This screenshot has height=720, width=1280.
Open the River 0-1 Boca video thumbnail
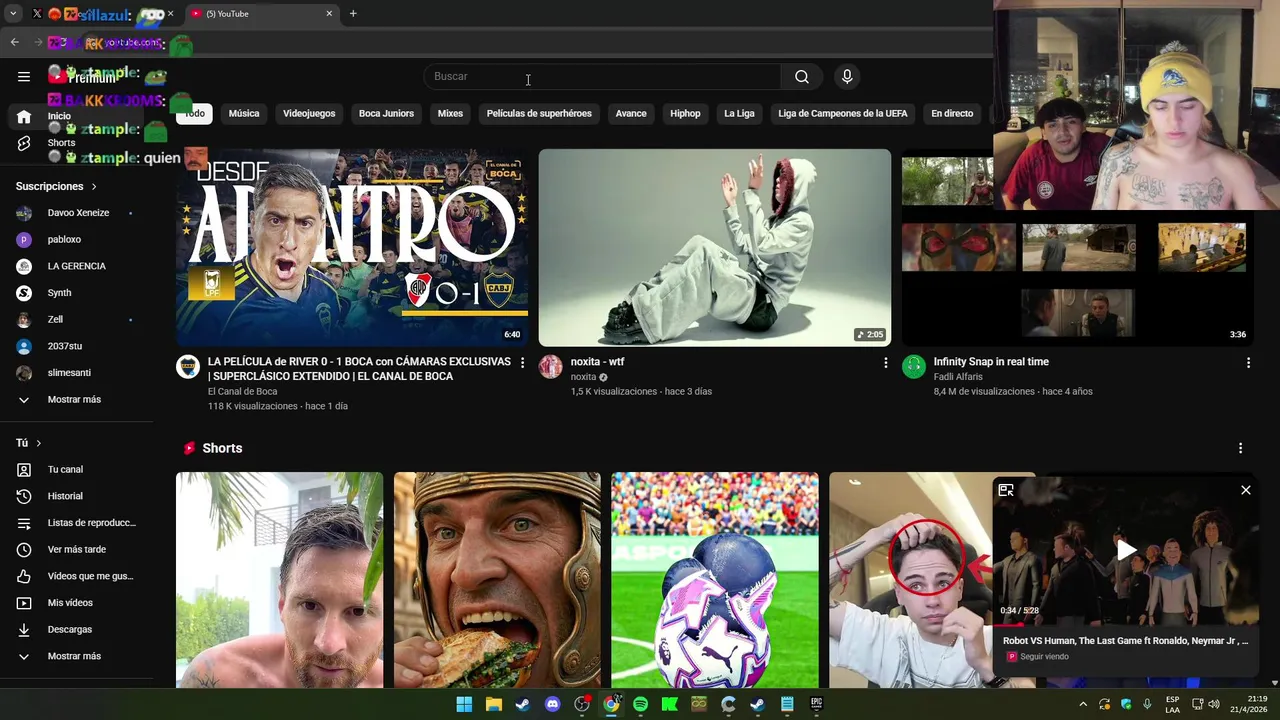click(x=352, y=247)
